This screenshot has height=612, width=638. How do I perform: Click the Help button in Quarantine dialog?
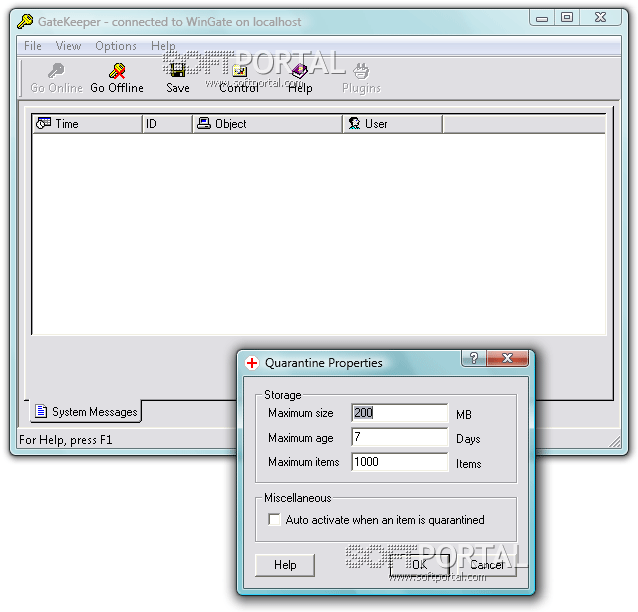[x=285, y=565]
